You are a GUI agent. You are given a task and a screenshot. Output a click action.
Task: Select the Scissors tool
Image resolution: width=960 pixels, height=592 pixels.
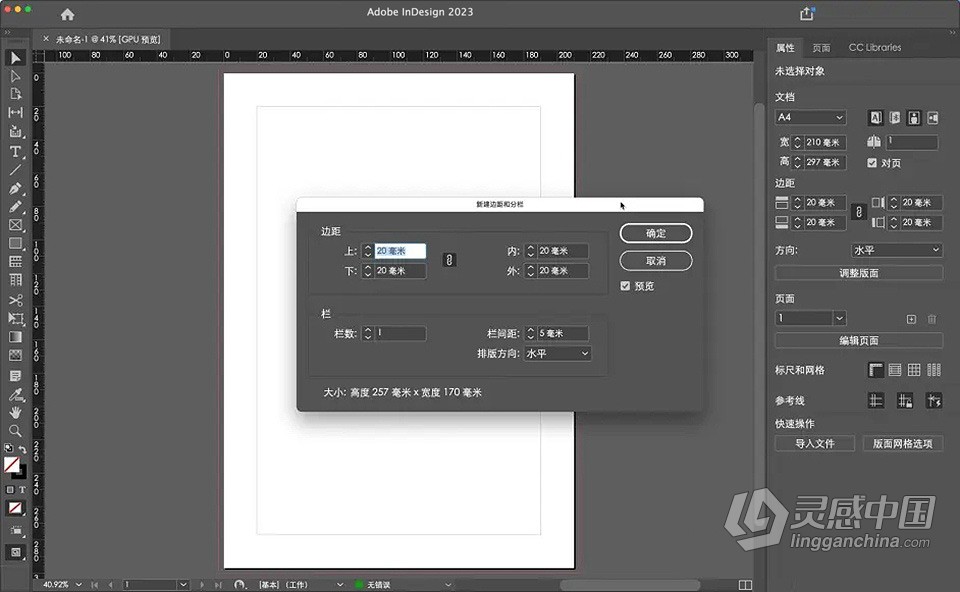click(14, 300)
